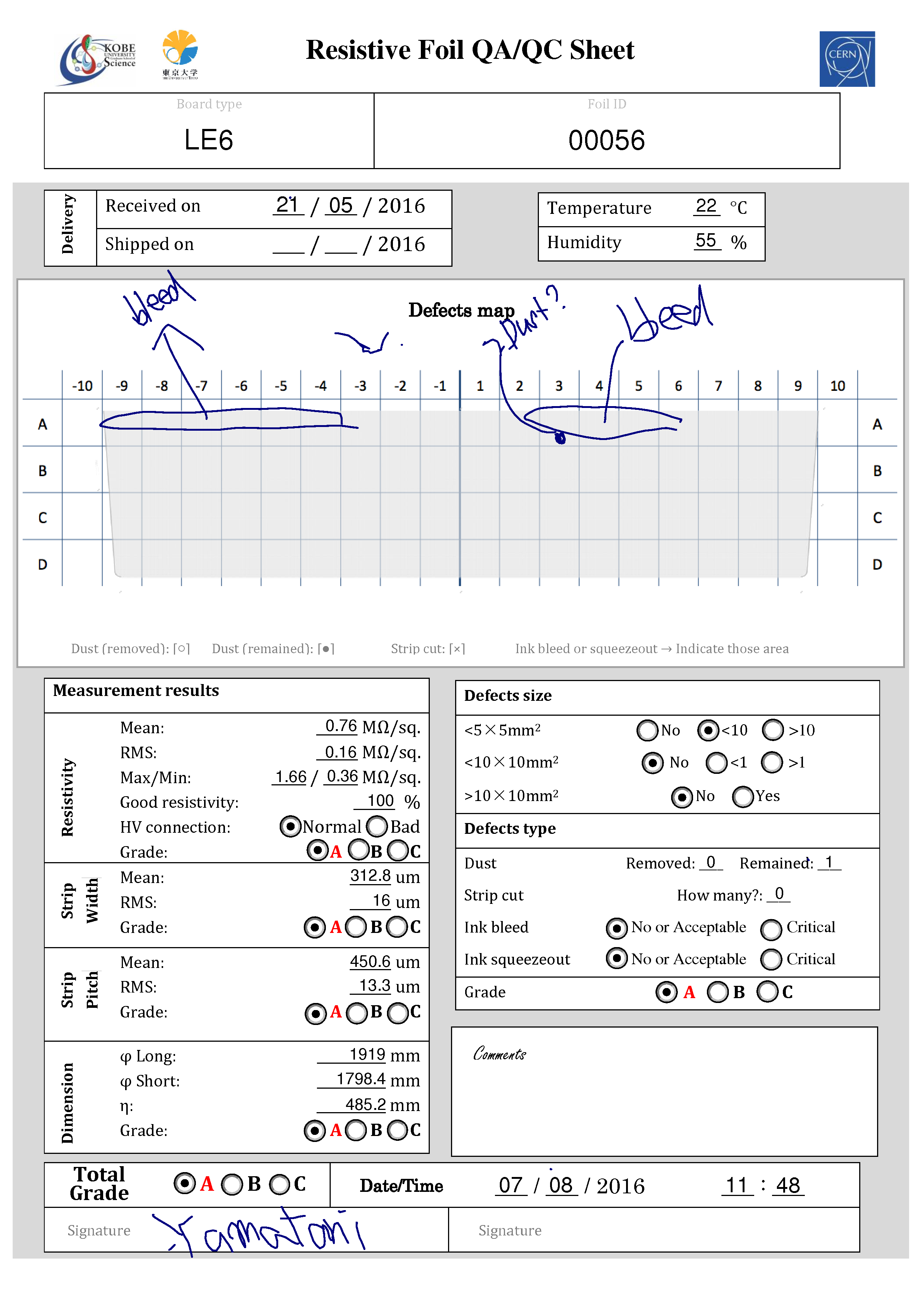
Task: Choose Resistivity grade C
Action: [398, 851]
